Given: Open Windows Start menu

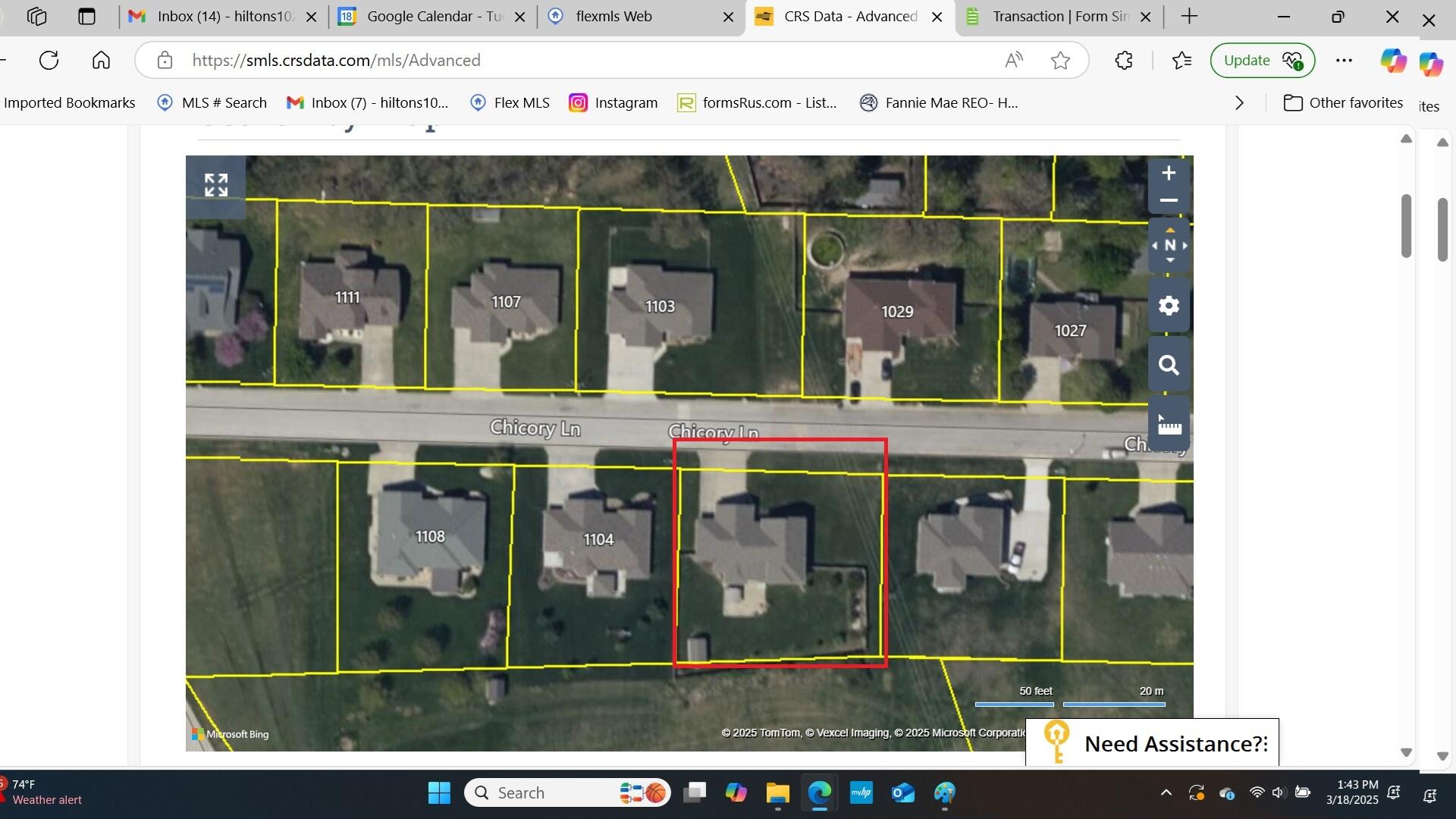Looking at the screenshot, I should point(439,793).
